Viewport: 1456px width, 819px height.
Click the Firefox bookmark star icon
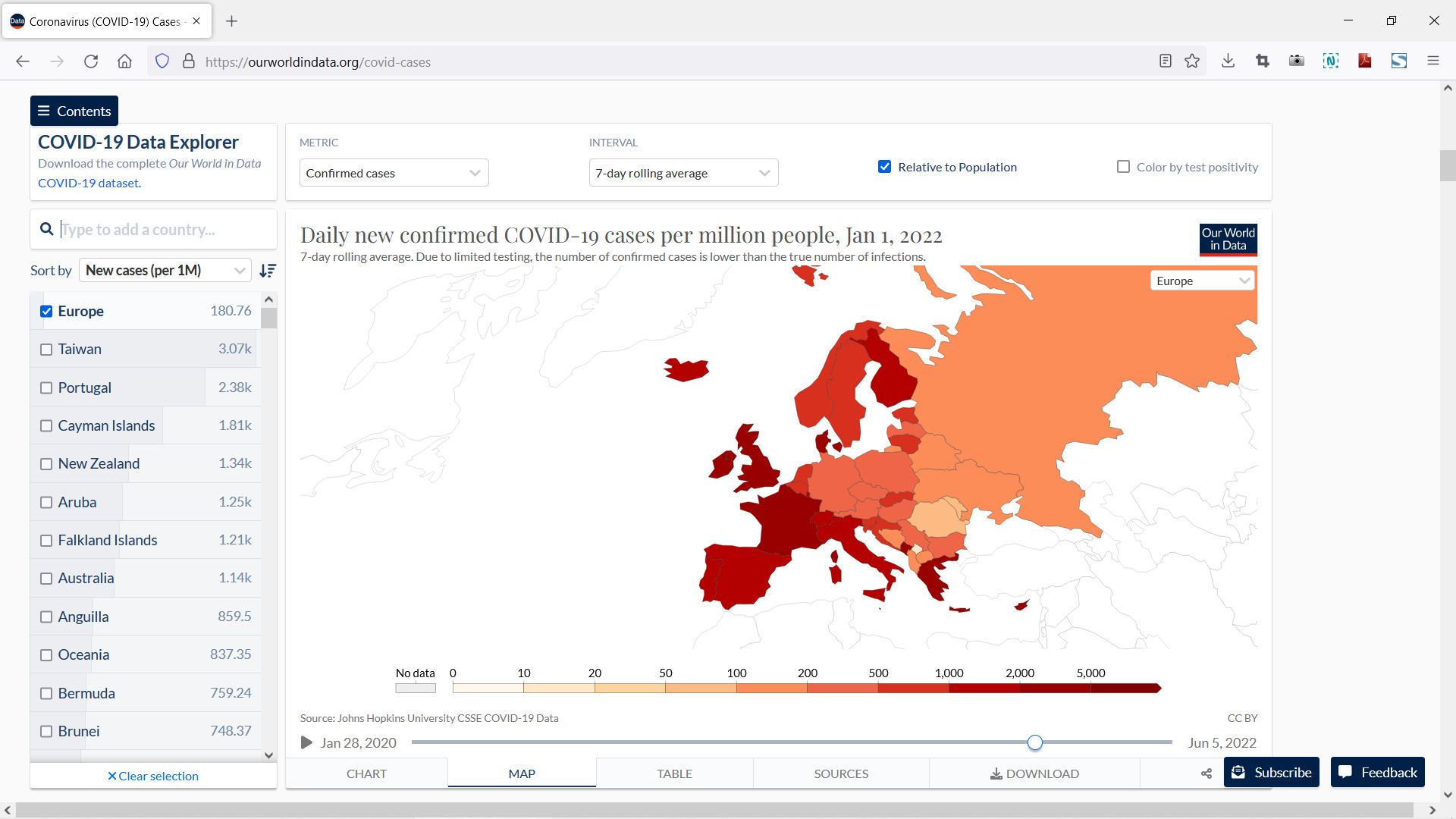1192,61
